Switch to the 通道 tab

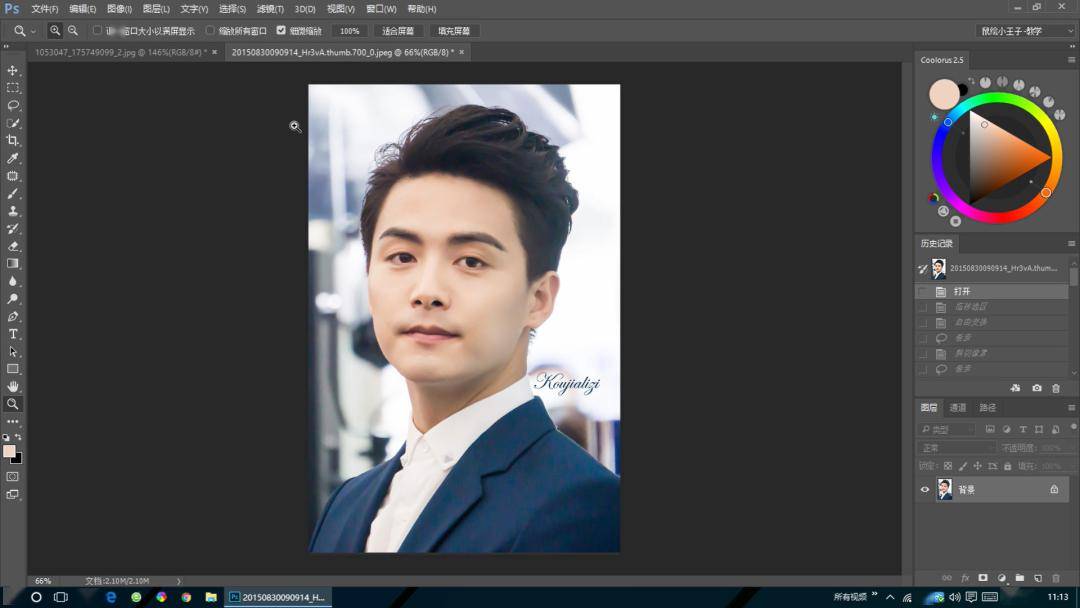click(957, 408)
